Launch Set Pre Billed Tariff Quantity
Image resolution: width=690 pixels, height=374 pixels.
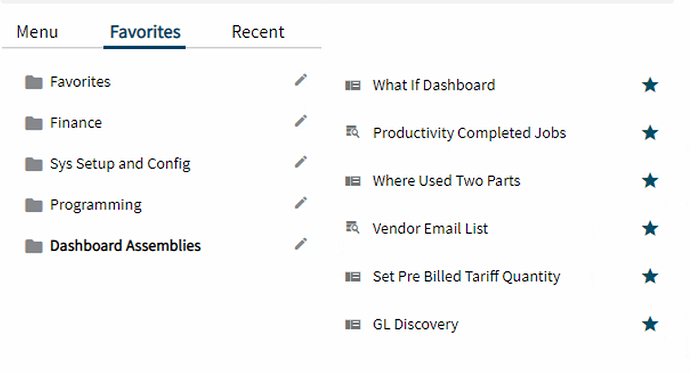pos(466,276)
